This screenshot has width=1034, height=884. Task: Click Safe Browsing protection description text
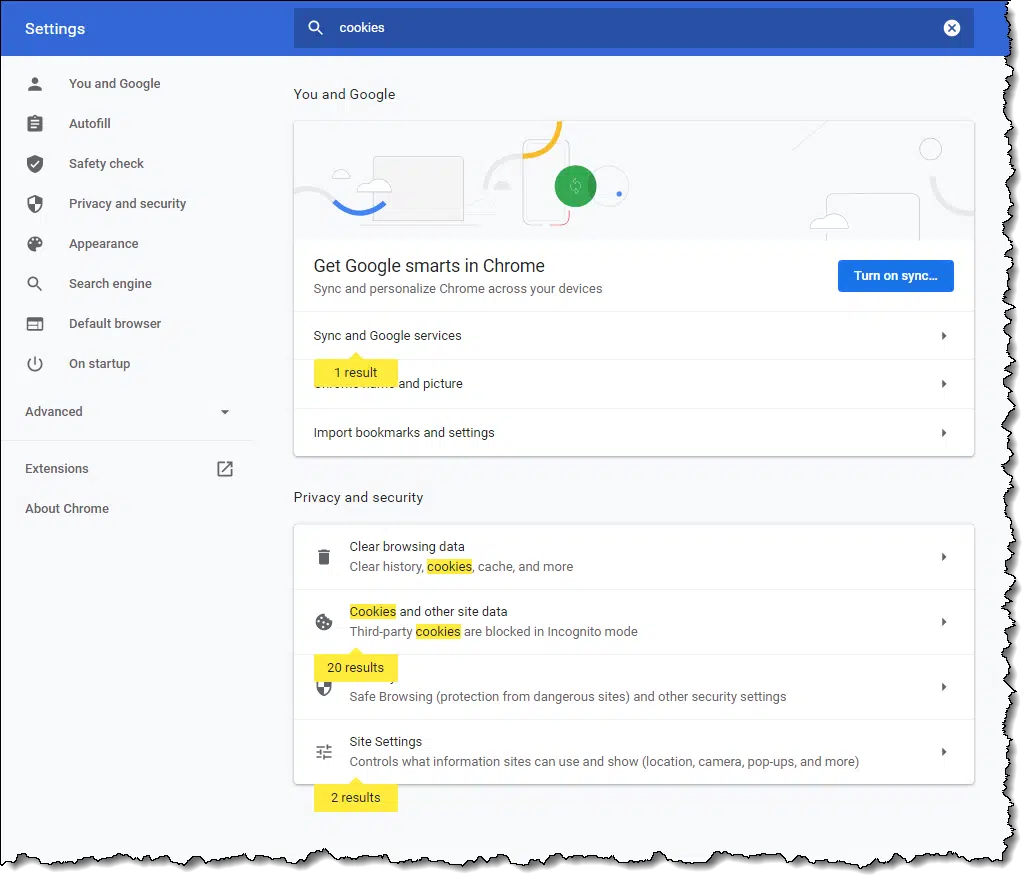coord(567,697)
